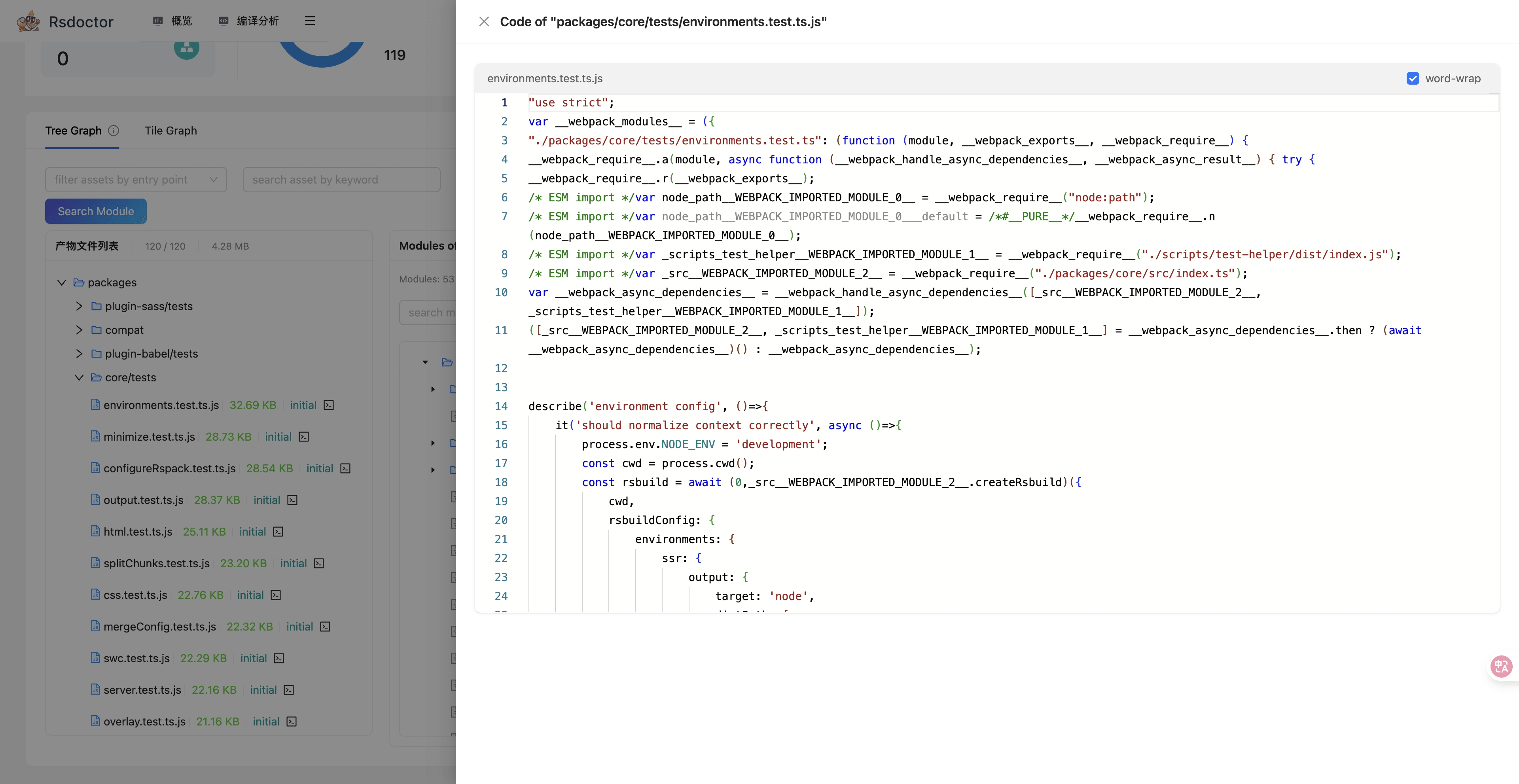Open code viewer icon for output.test.ts.js
Viewport: 1519px width, 784px height.
(x=292, y=500)
